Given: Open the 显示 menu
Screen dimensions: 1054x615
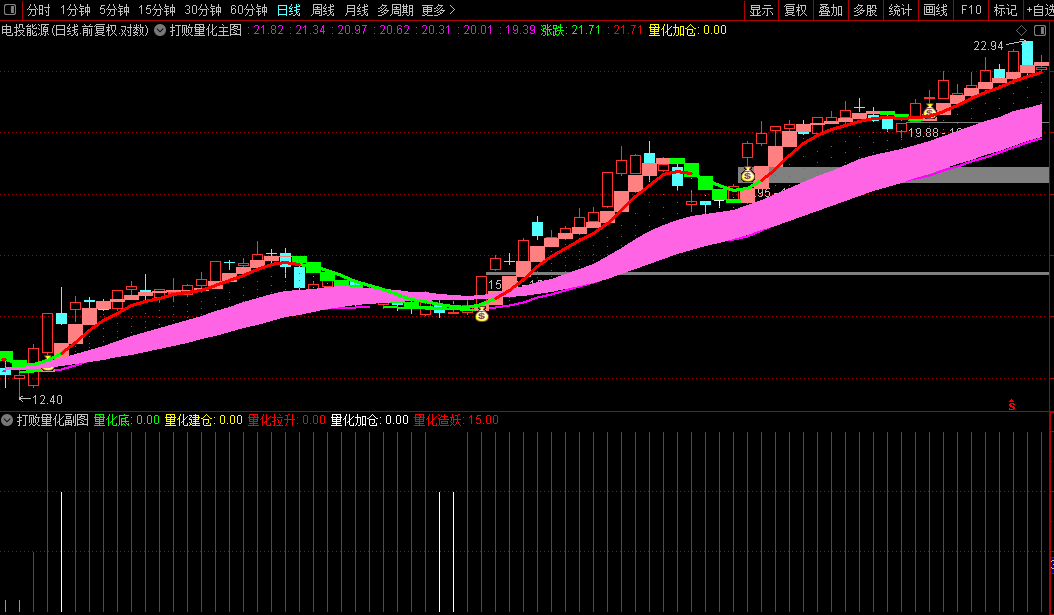Looking at the screenshot, I should (x=761, y=10).
